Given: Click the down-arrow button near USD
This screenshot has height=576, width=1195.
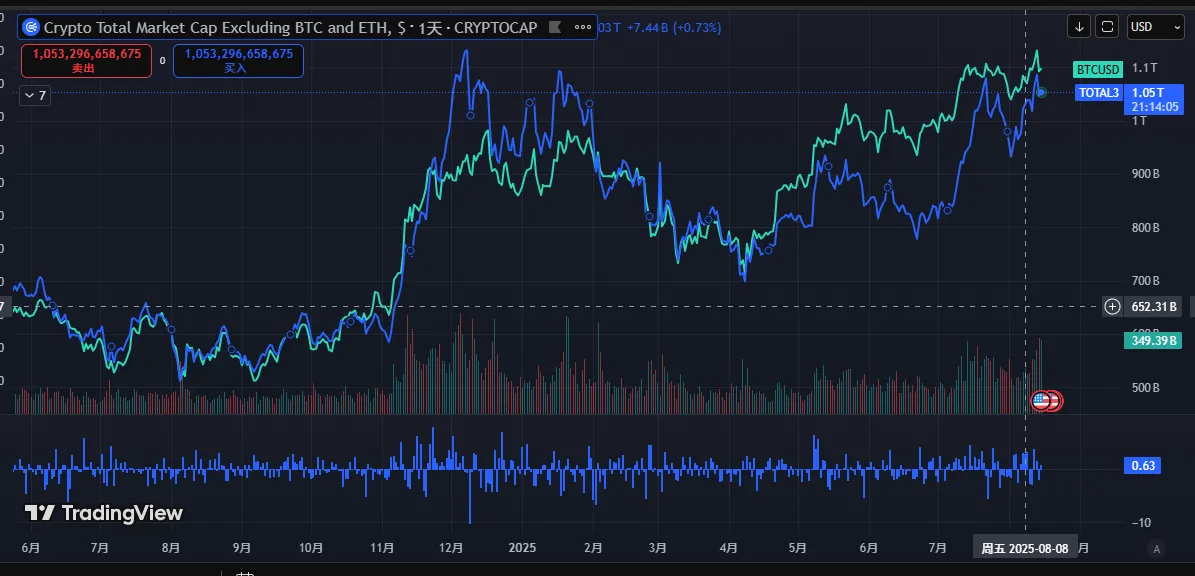Looking at the screenshot, I should [x=1079, y=27].
